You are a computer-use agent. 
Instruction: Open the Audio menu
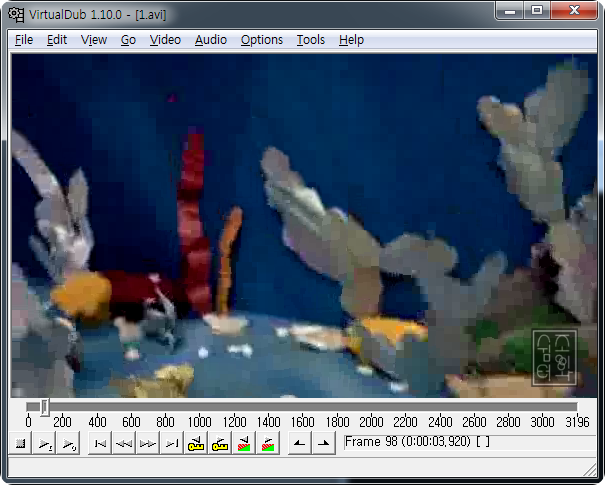point(211,40)
